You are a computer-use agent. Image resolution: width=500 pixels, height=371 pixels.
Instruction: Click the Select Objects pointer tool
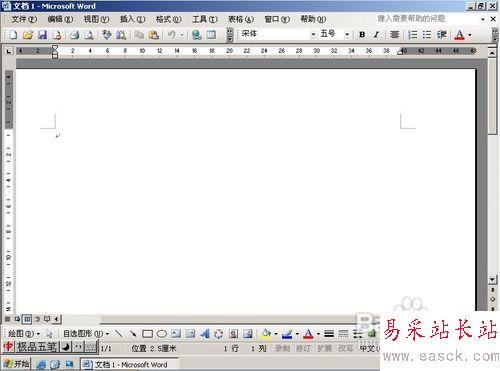(x=49, y=333)
